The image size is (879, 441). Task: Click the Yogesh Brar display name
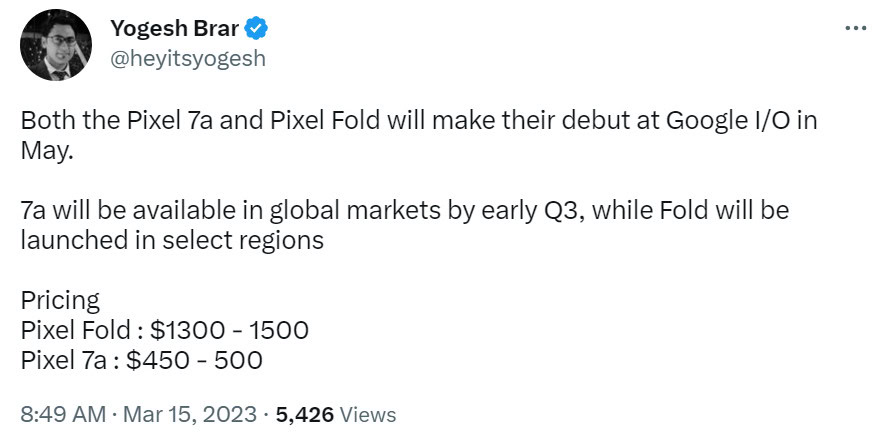[174, 28]
